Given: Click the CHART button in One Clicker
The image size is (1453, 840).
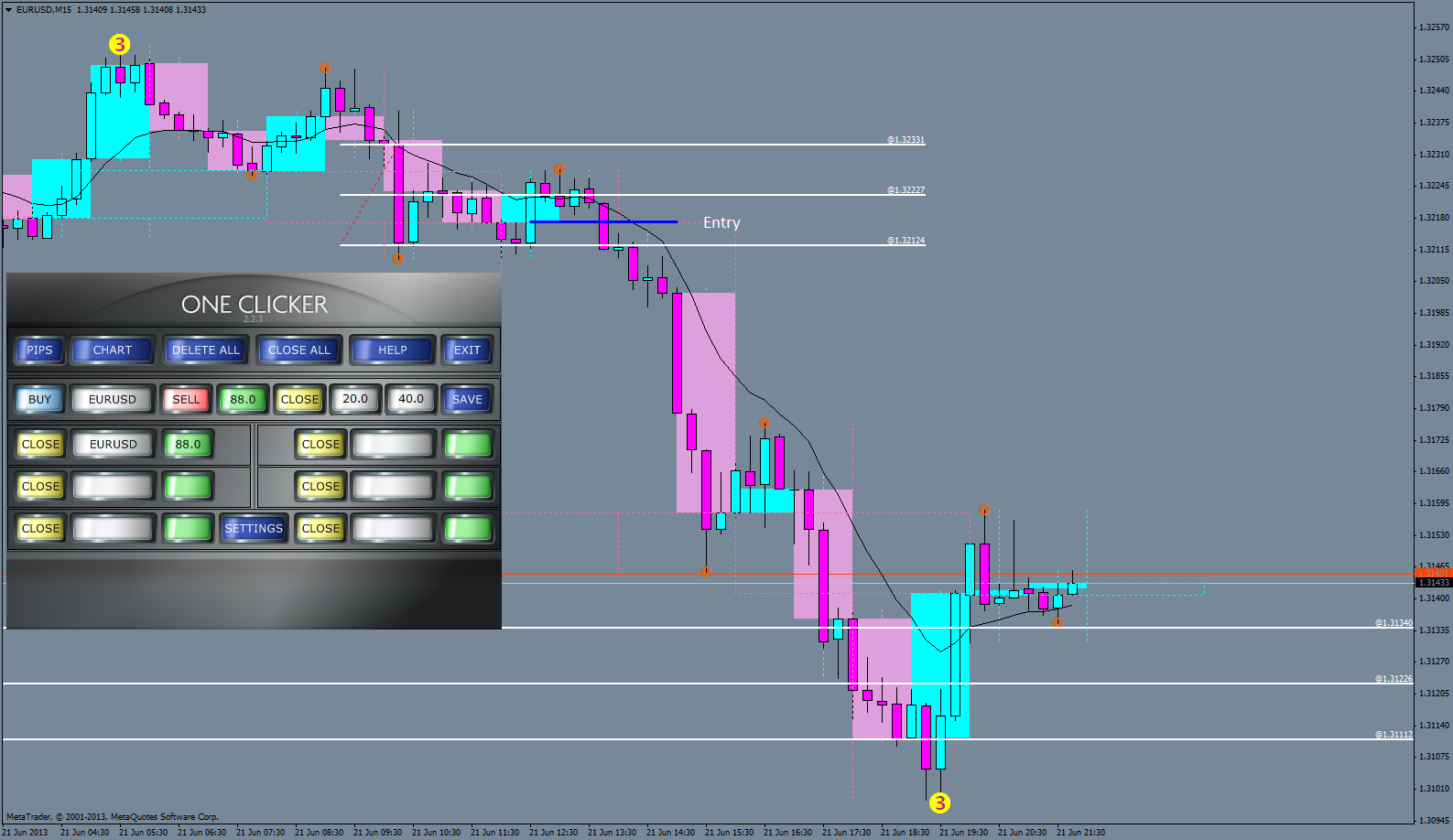Looking at the screenshot, I should pos(113,350).
